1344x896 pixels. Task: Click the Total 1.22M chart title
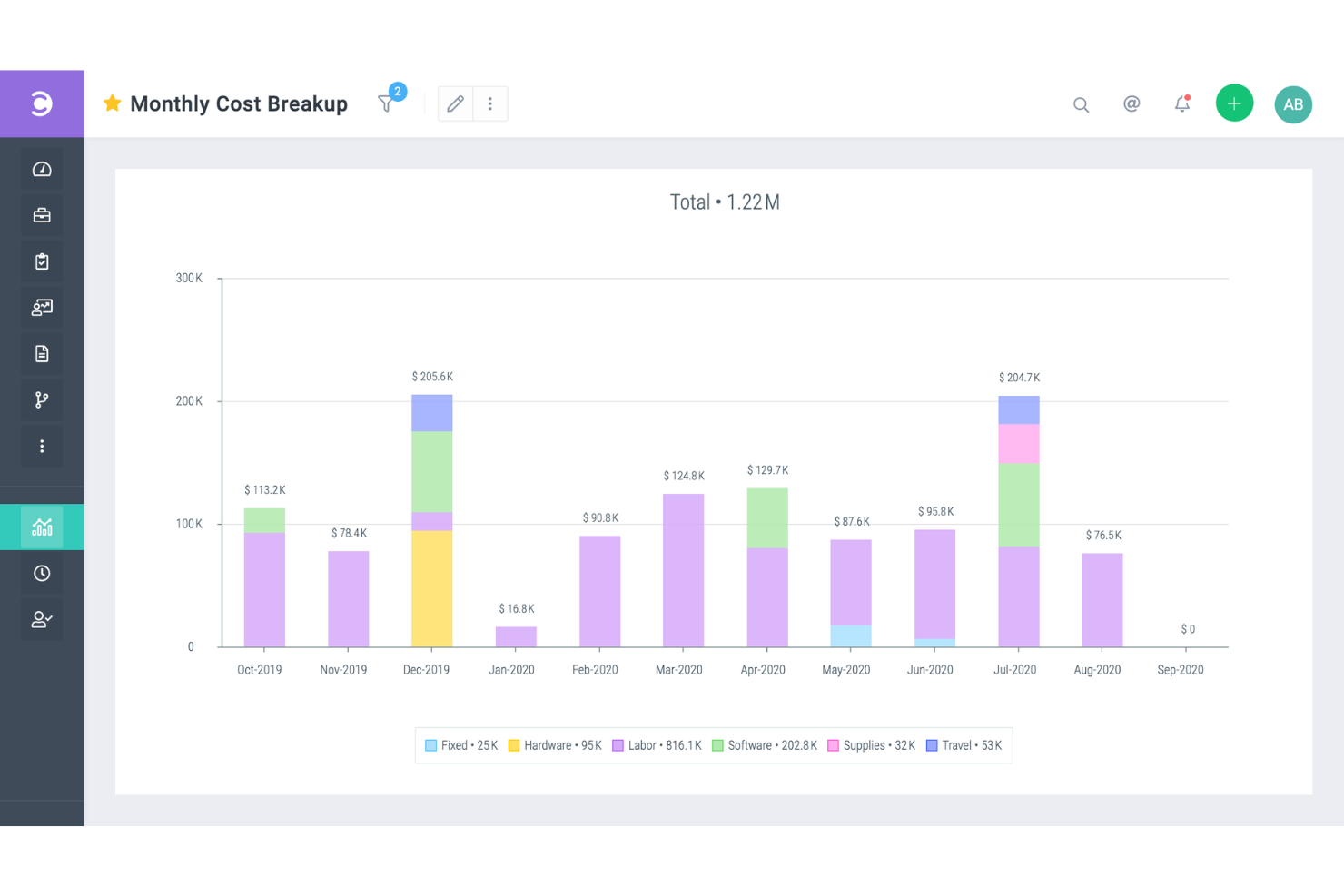pos(725,202)
